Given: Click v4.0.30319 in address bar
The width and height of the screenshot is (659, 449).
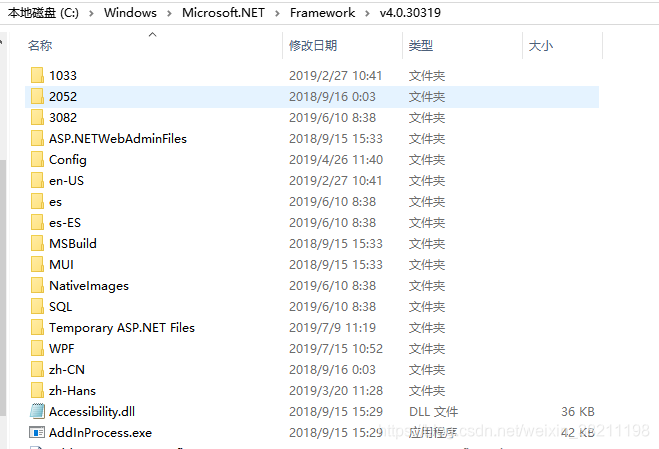Looking at the screenshot, I should (x=410, y=13).
